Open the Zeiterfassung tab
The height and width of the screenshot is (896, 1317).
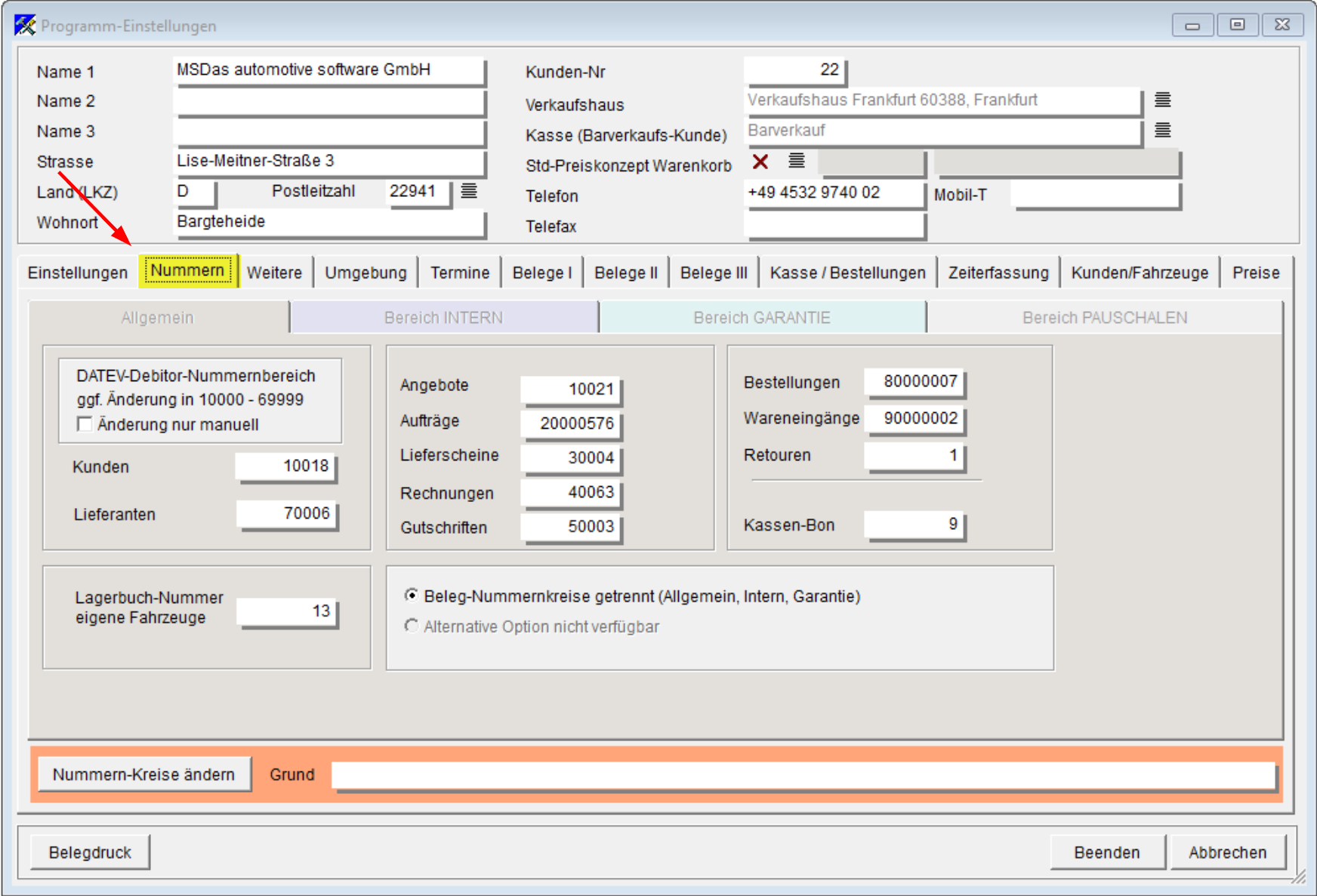998,272
